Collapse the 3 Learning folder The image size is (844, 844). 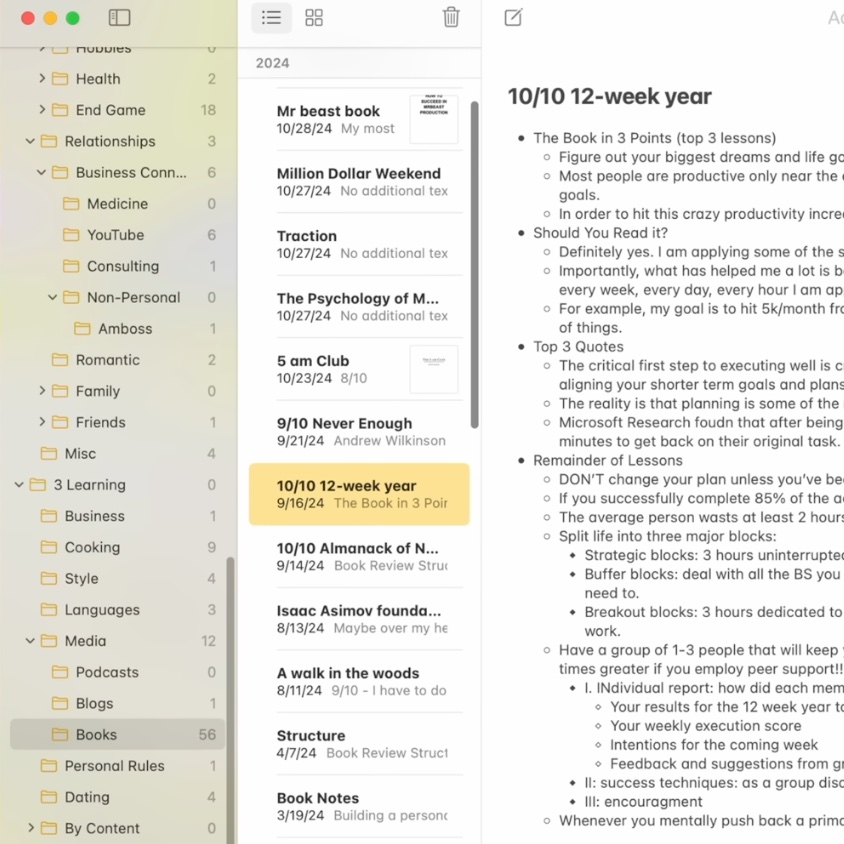click(19, 484)
